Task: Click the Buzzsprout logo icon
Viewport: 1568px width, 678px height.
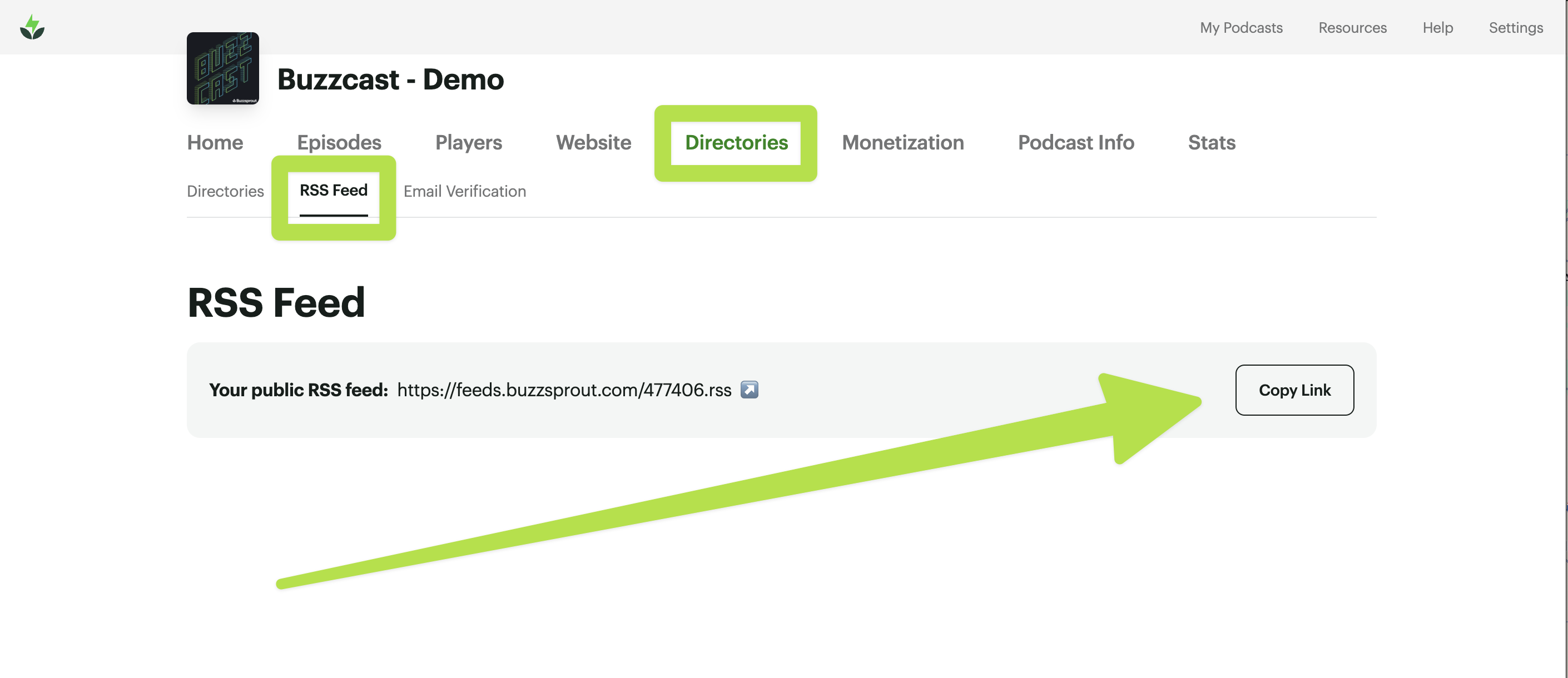Action: tap(32, 27)
